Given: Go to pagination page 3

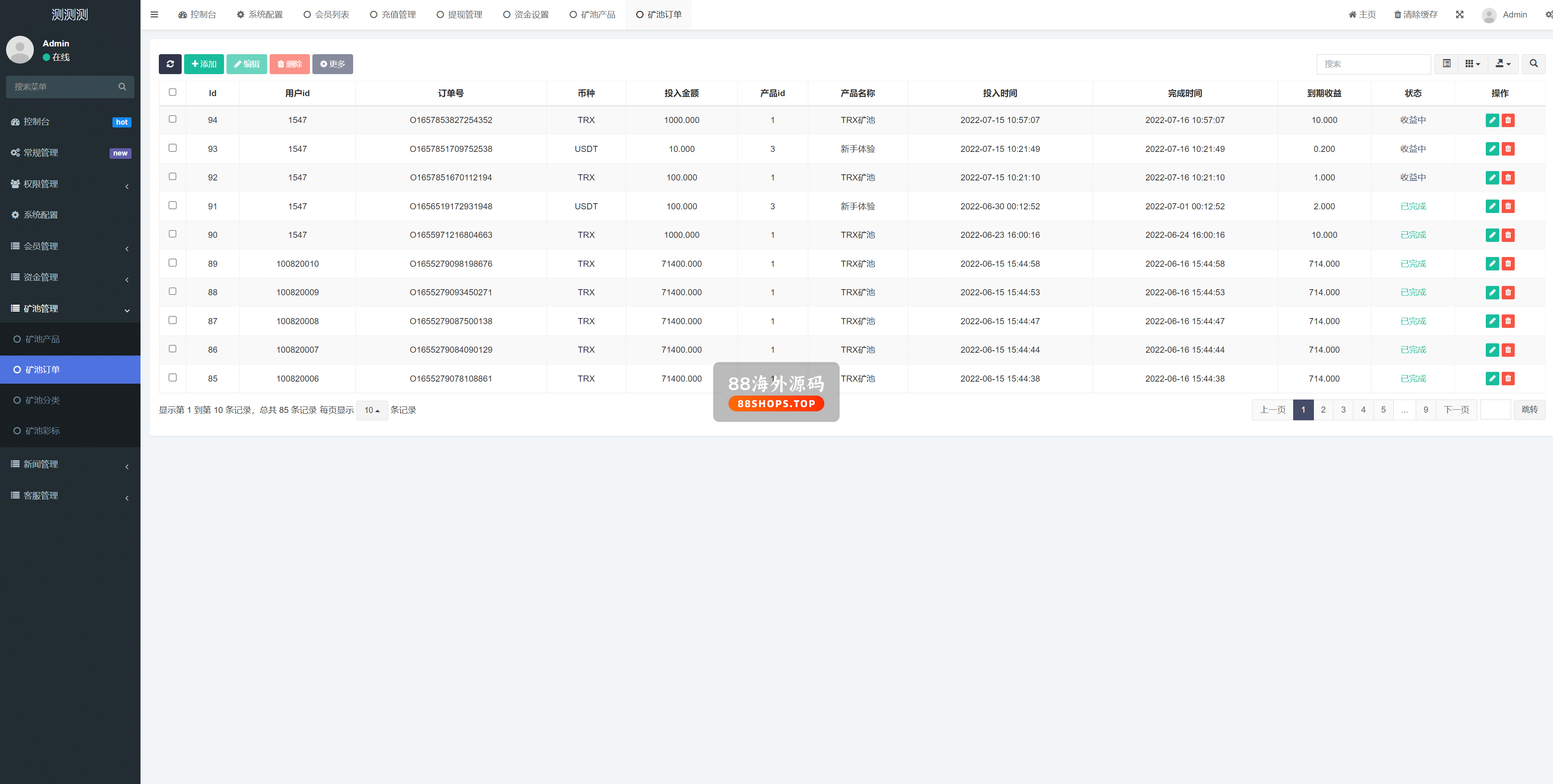Looking at the screenshot, I should (1342, 409).
